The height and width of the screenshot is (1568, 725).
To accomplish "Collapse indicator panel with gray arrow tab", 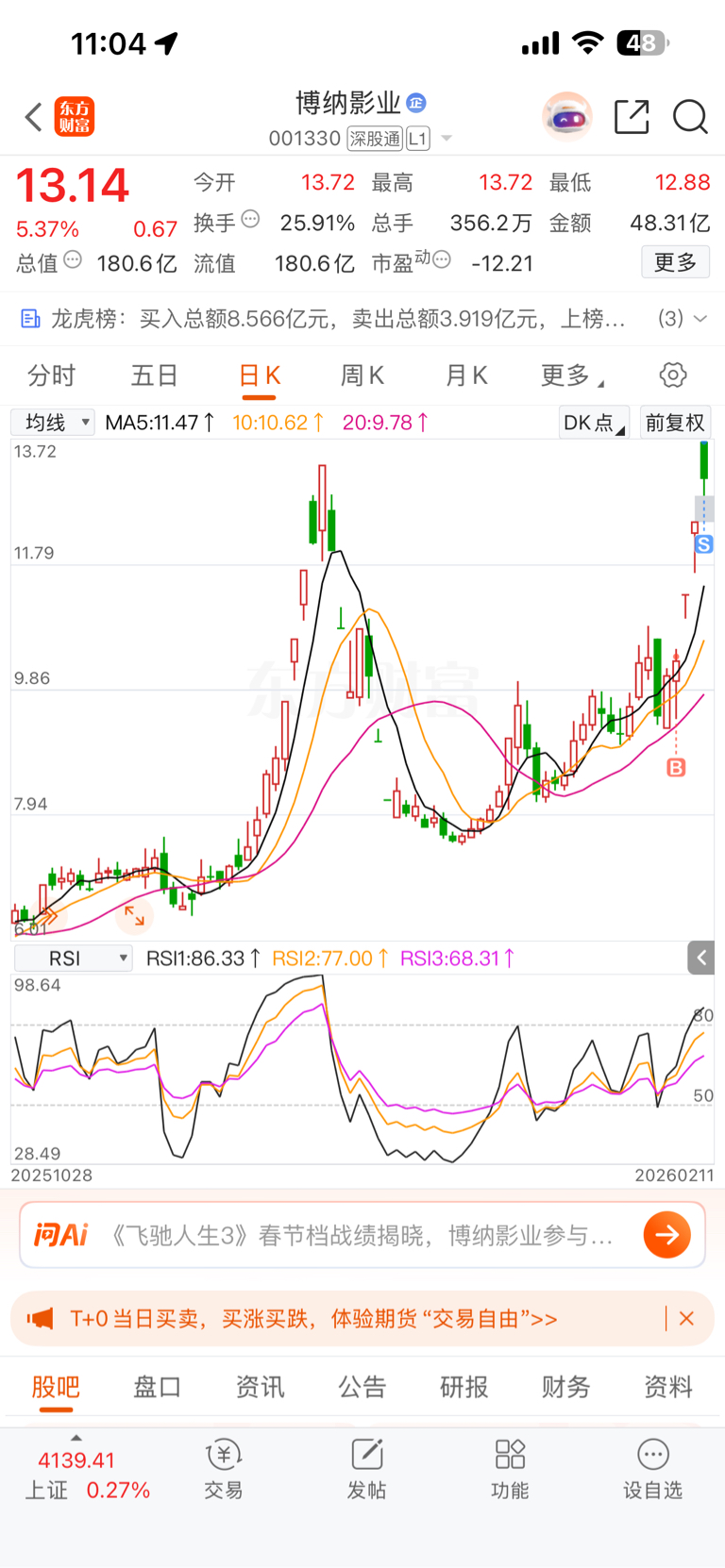I will 700,958.
